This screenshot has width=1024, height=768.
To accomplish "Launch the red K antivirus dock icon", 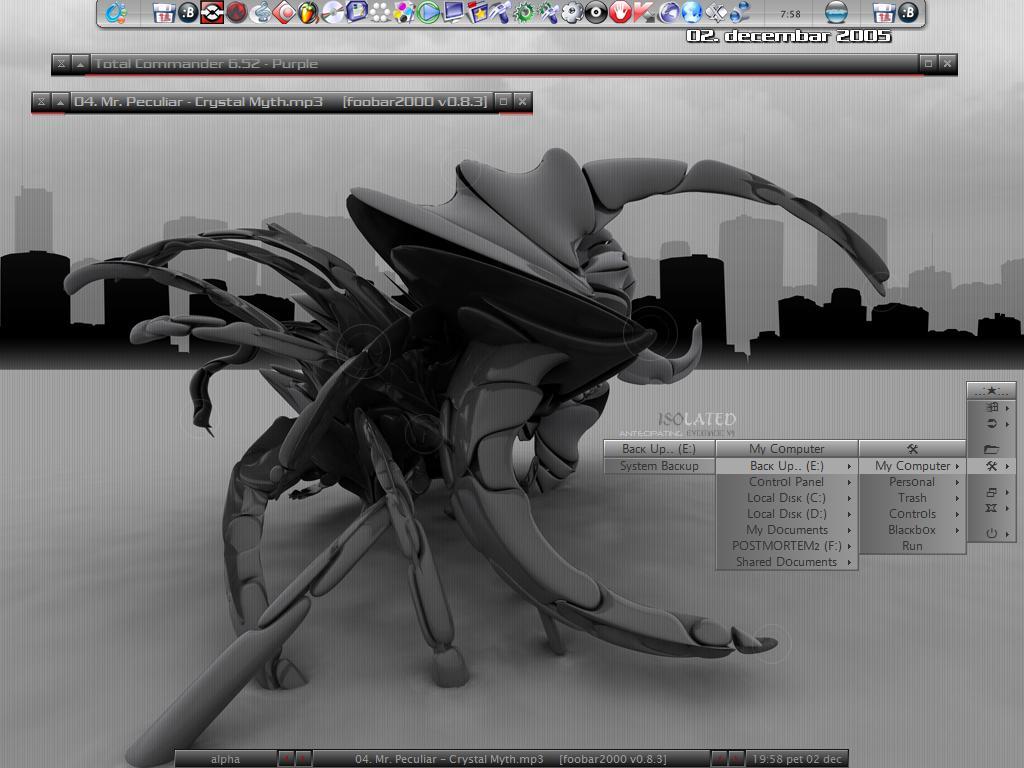I will pyautogui.click(x=644, y=12).
